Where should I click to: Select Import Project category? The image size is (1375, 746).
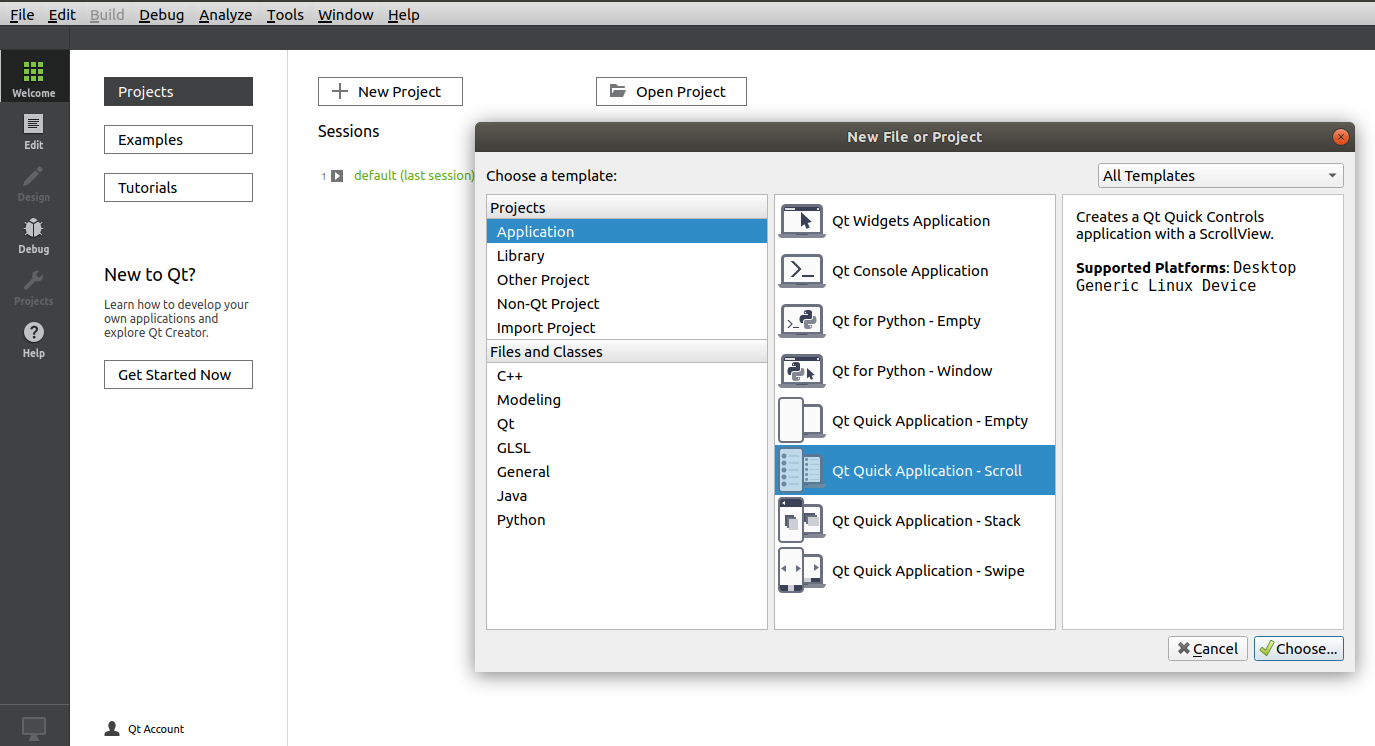tap(627, 328)
